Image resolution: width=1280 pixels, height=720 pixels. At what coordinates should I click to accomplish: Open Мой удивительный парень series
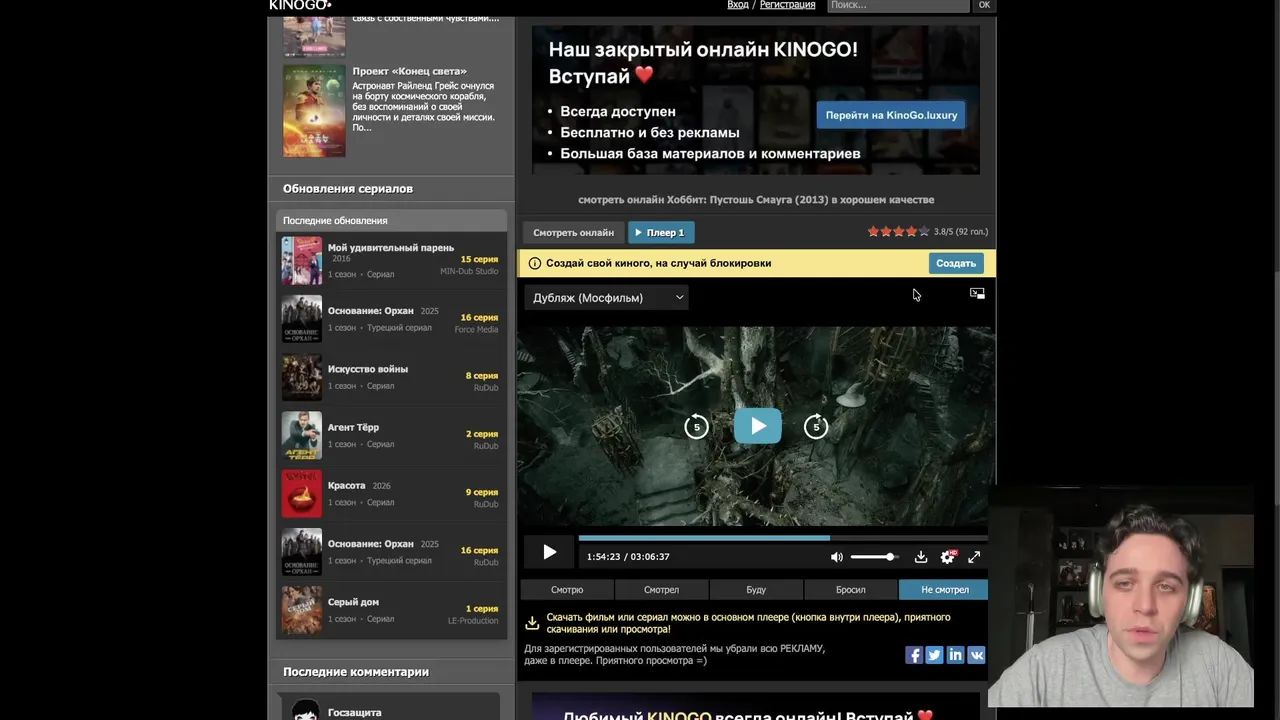pos(391,248)
